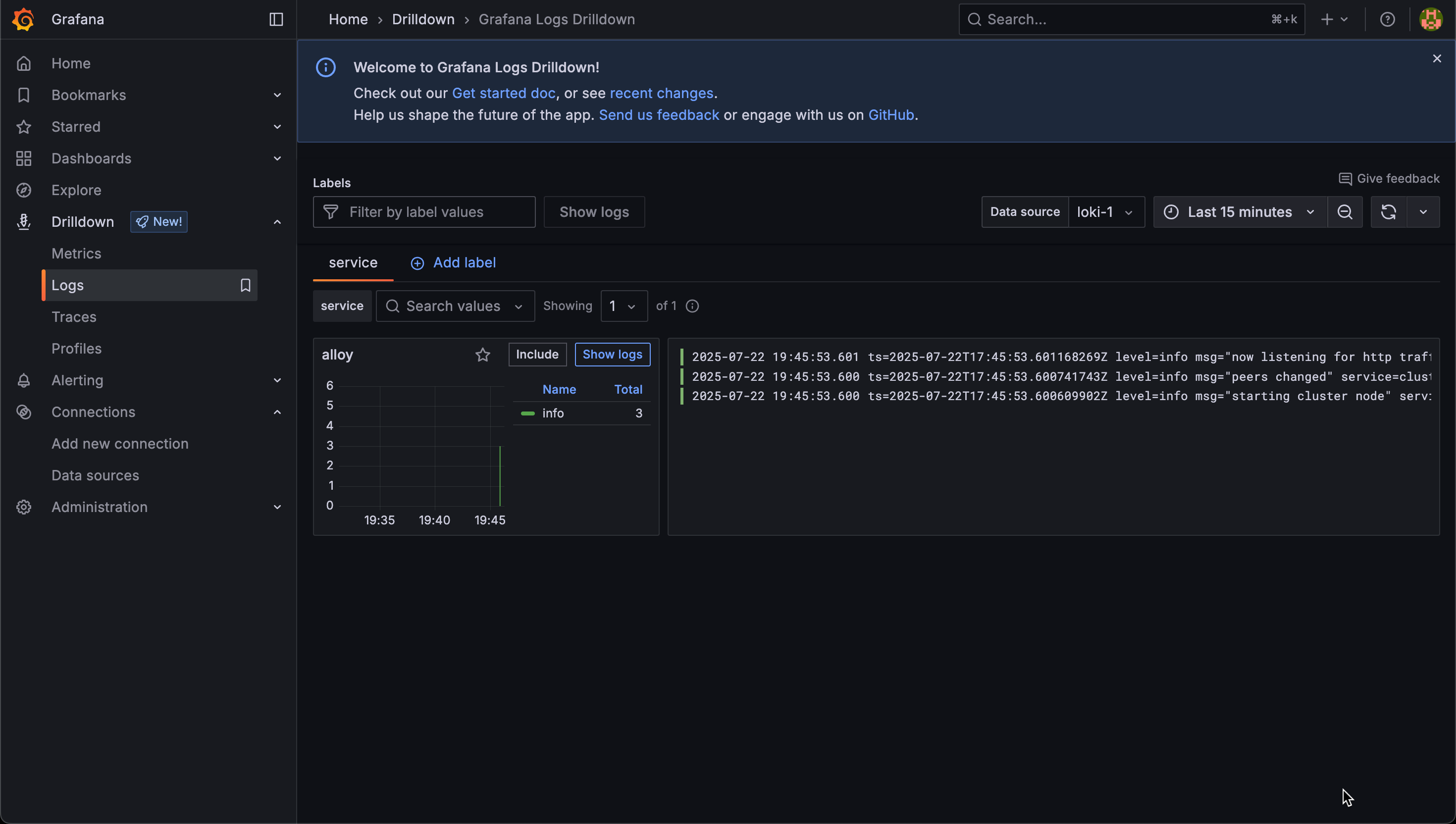This screenshot has width=1456, height=824.
Task: Click Show logs button next to label filter
Action: 594,211
